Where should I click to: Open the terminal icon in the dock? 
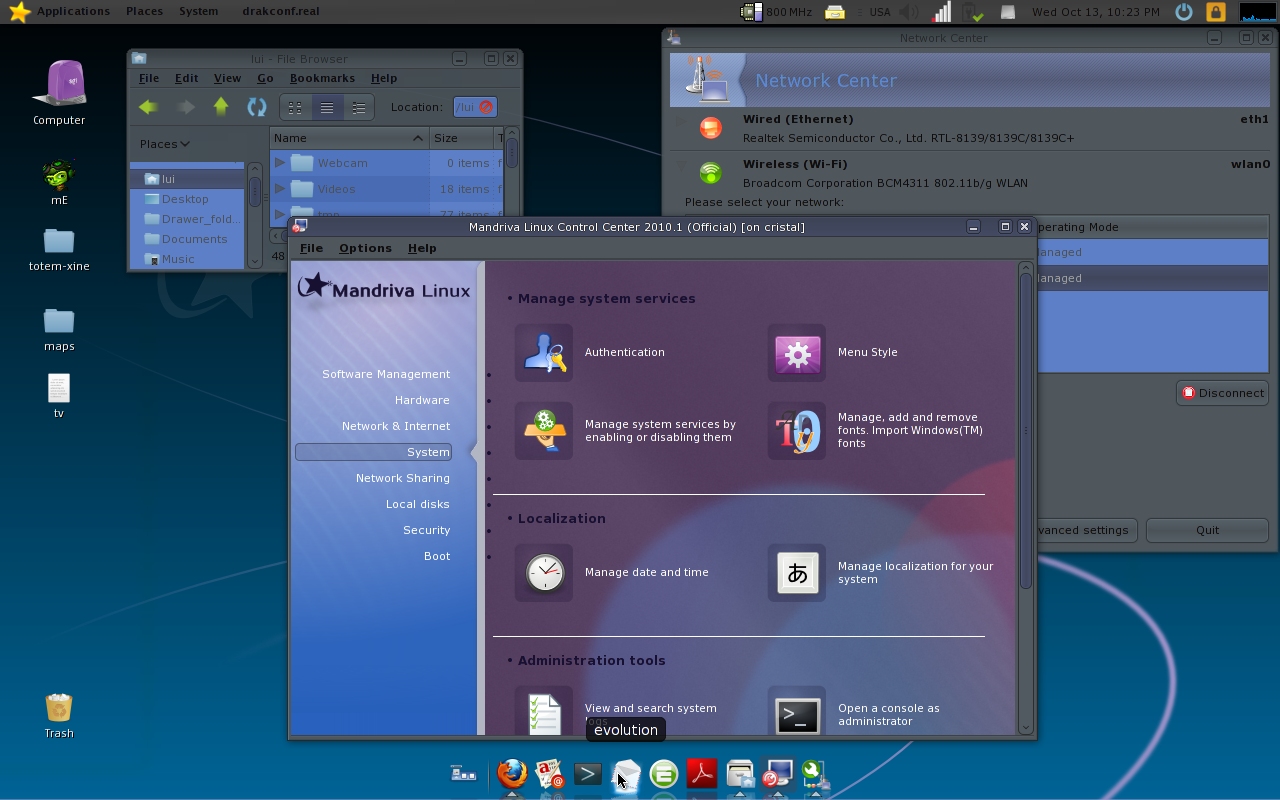pyautogui.click(x=588, y=774)
